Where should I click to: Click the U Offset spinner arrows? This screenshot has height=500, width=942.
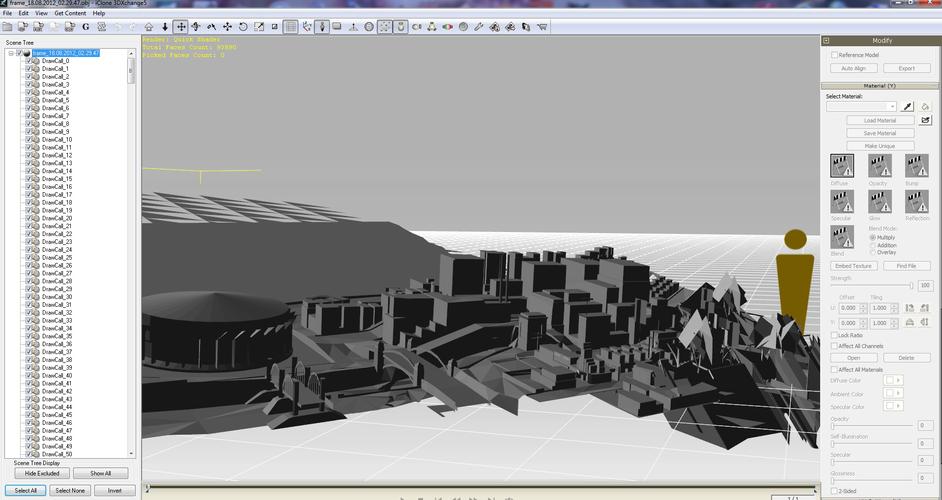pos(863,308)
